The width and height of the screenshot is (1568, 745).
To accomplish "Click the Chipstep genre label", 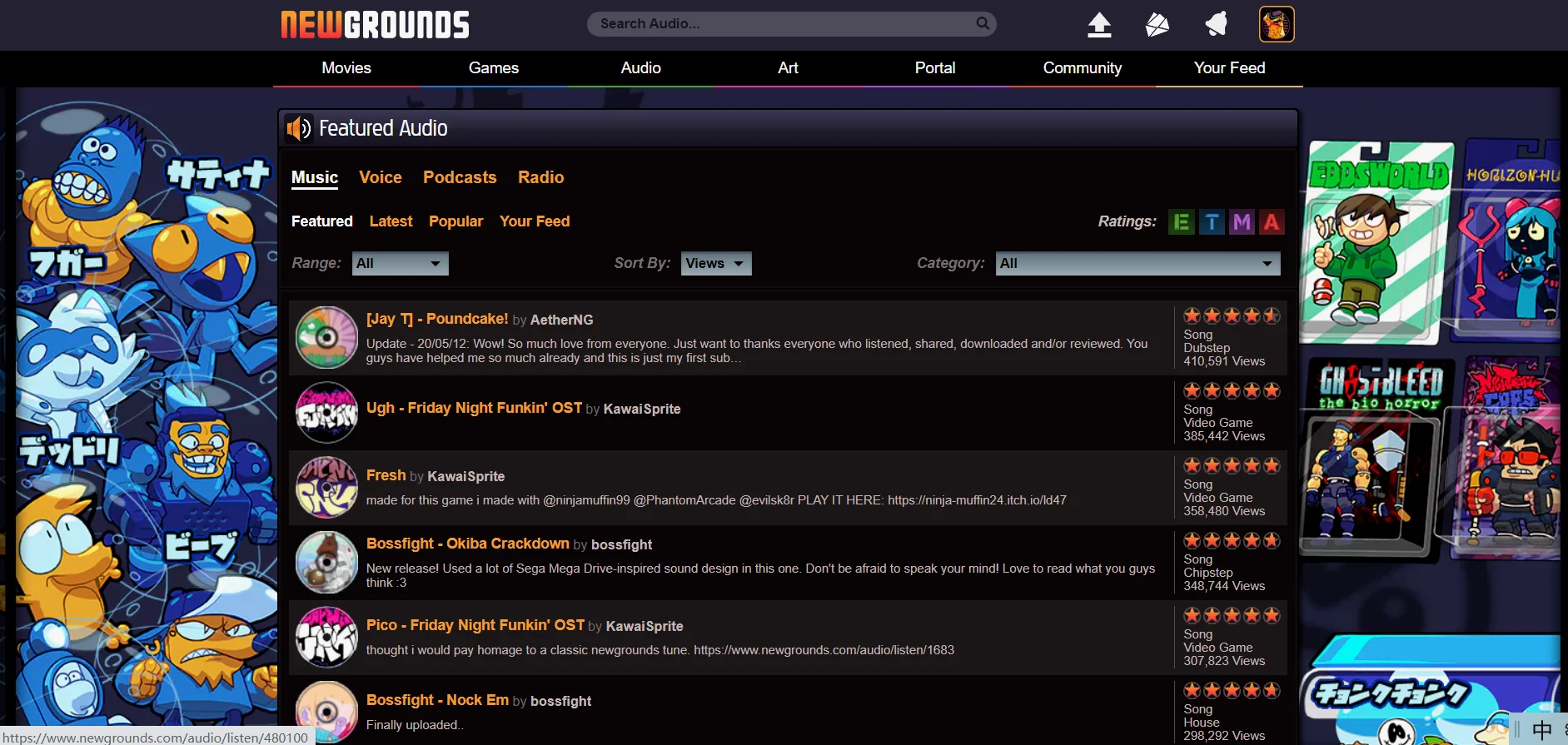I will (1208, 573).
